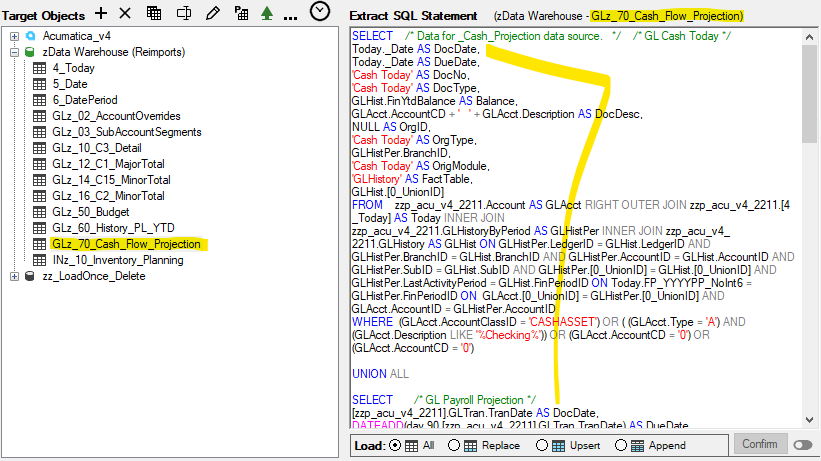
Task: Click the X delete icon in toolbar
Action: pos(125,13)
